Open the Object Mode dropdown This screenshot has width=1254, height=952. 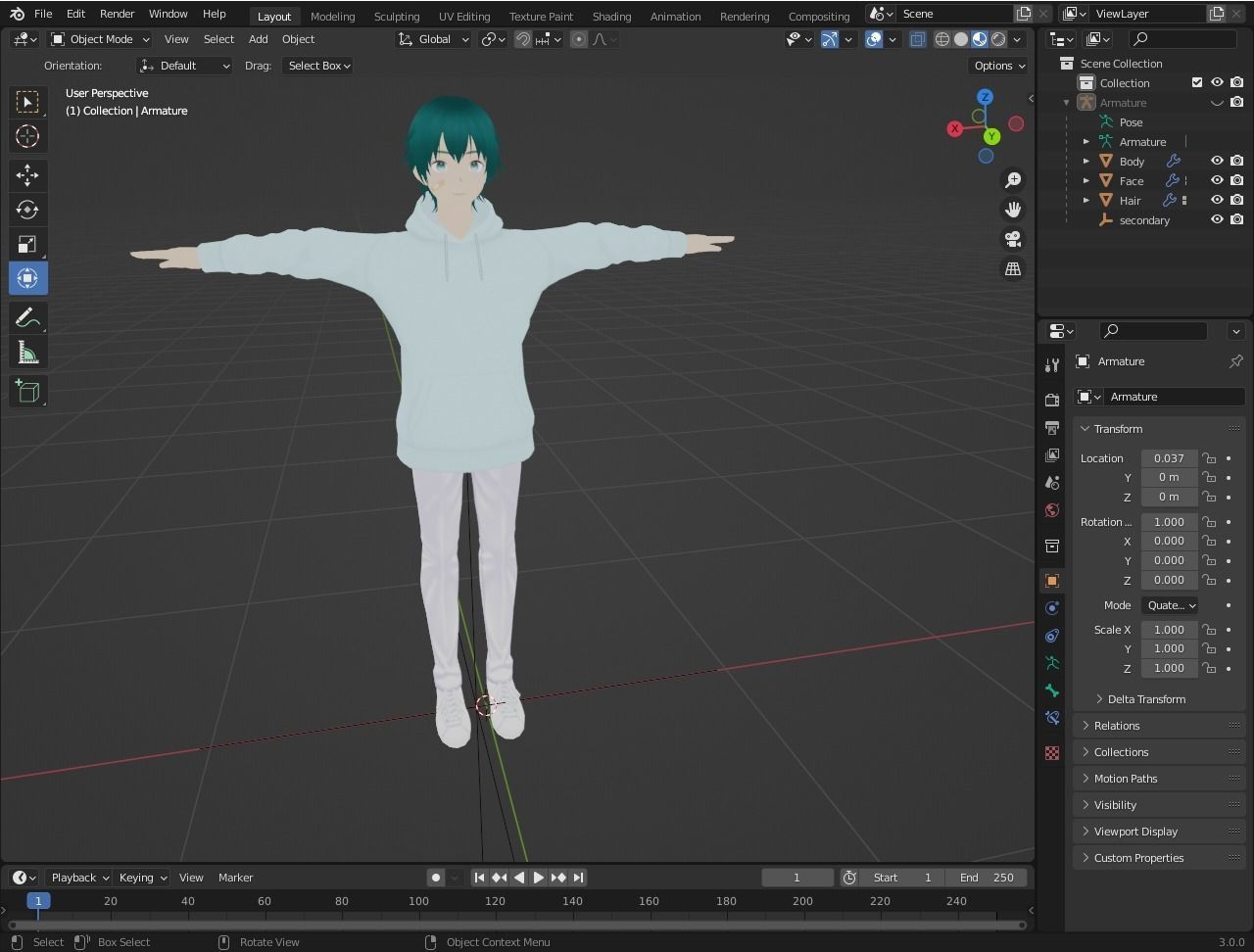coord(100,39)
